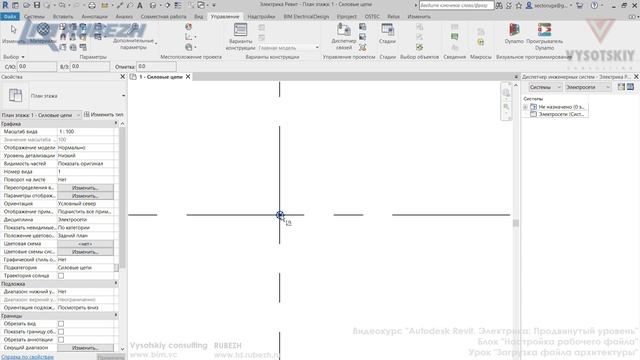Toggle the Обрезать вид checkbox
This screenshot has width=640, height=360.
coord(61,324)
